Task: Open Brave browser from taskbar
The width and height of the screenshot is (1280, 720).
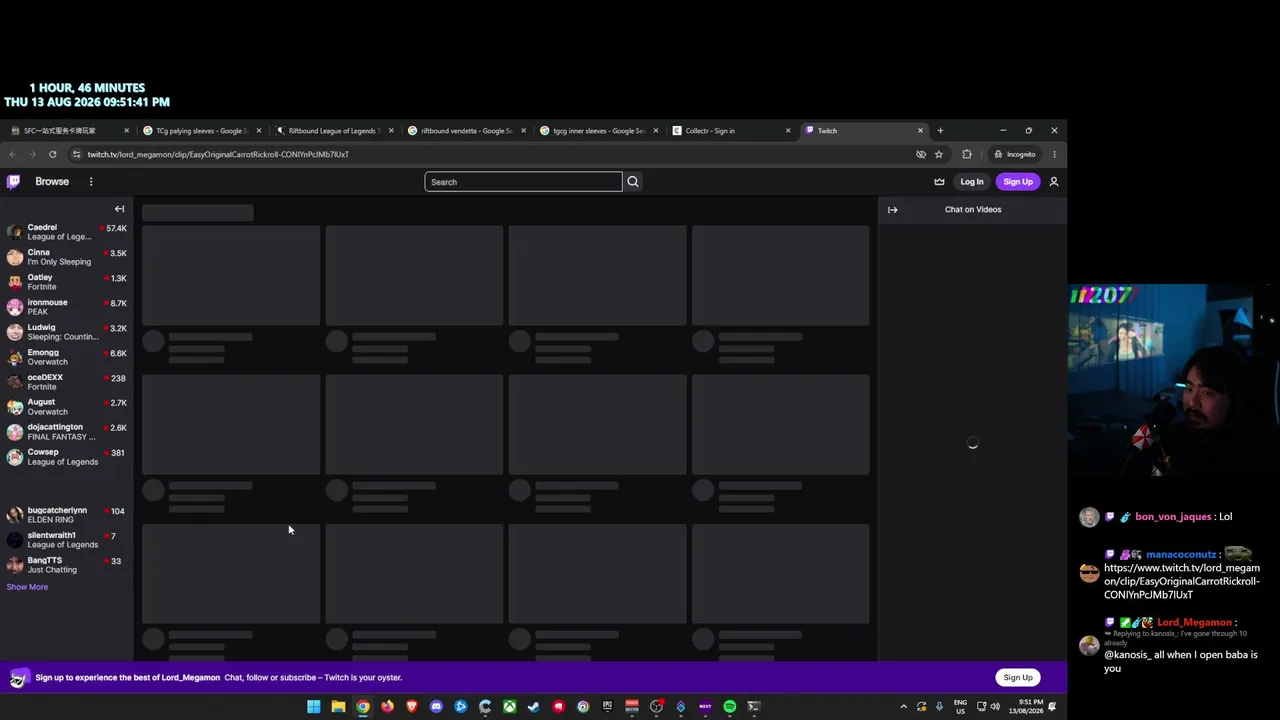Action: [411, 707]
